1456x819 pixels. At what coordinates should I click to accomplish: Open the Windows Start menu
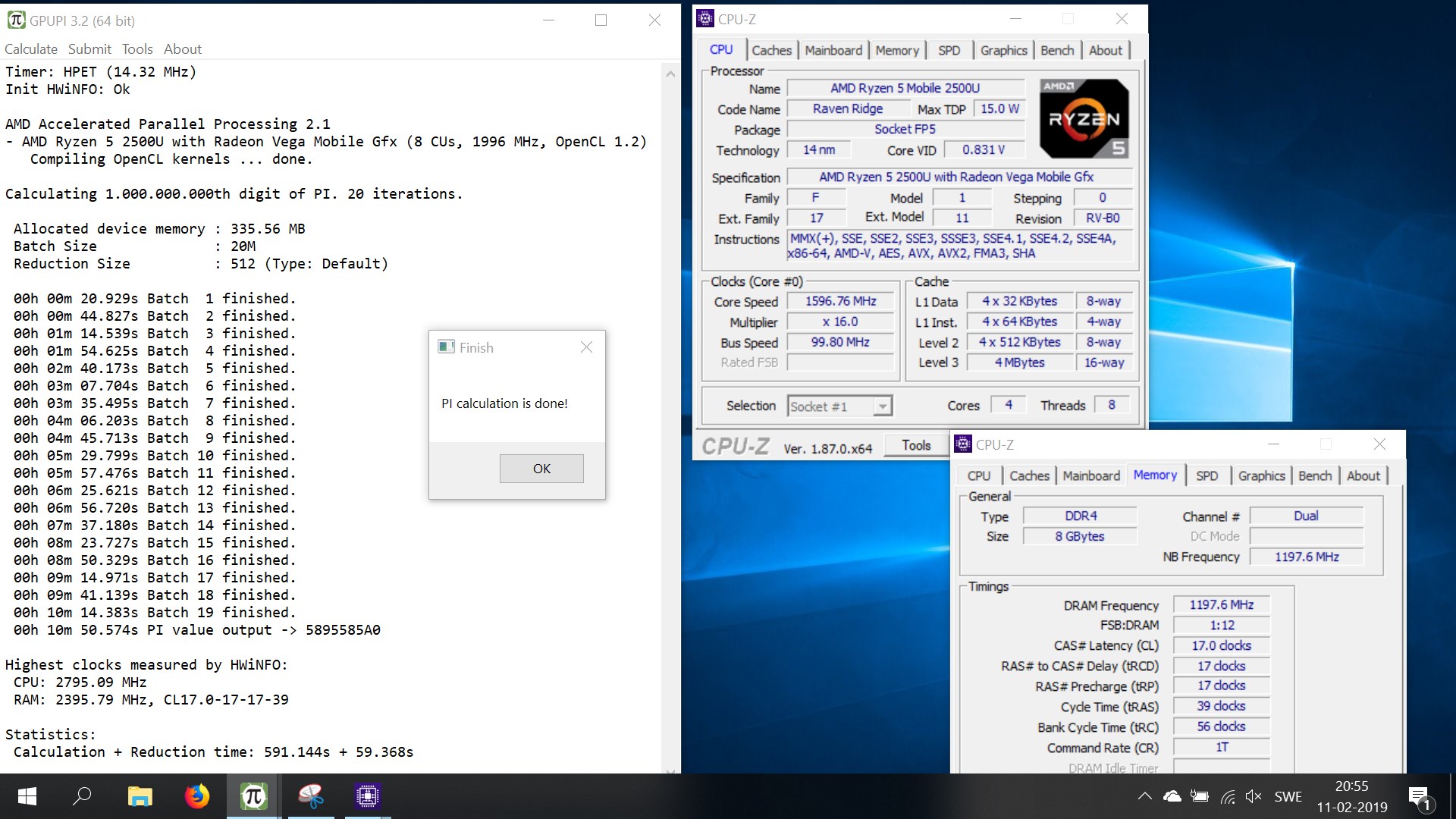[27, 796]
